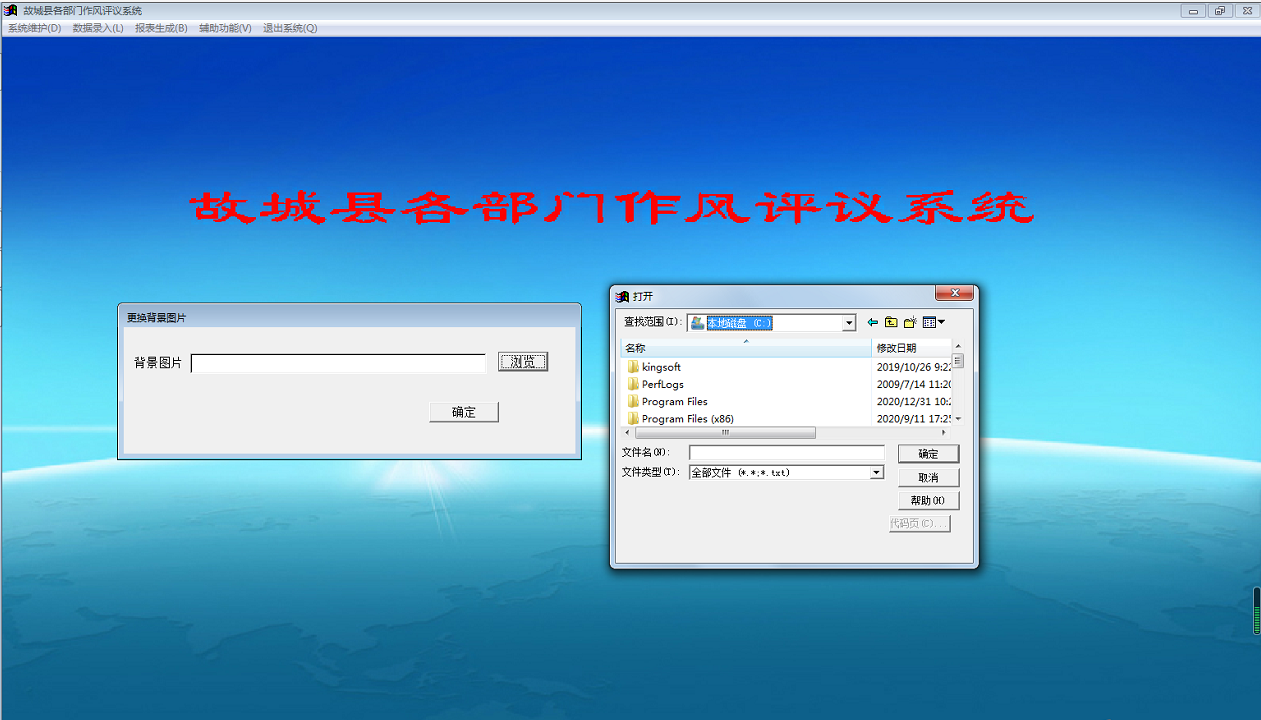Open the 系统维护(D) menu
Screen dimensions: 1261x720
click(35, 28)
